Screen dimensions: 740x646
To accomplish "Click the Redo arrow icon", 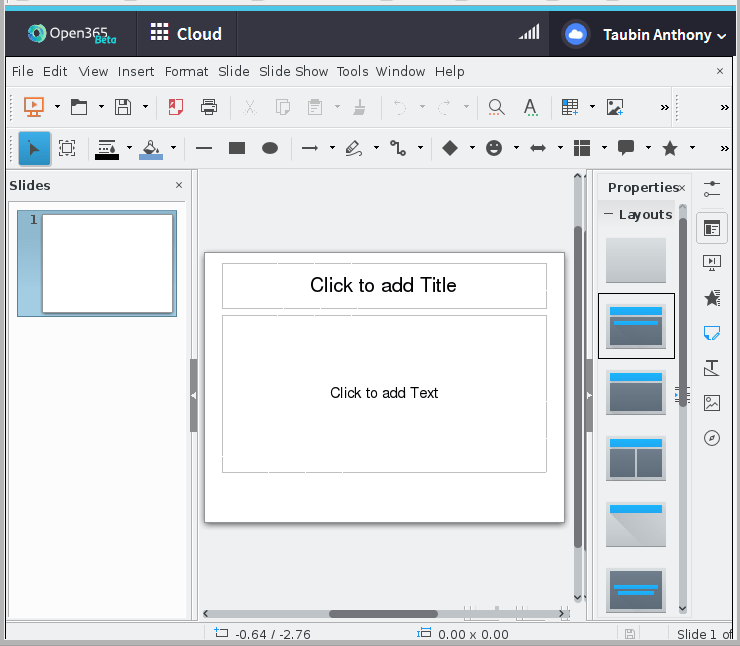I will click(x=444, y=107).
